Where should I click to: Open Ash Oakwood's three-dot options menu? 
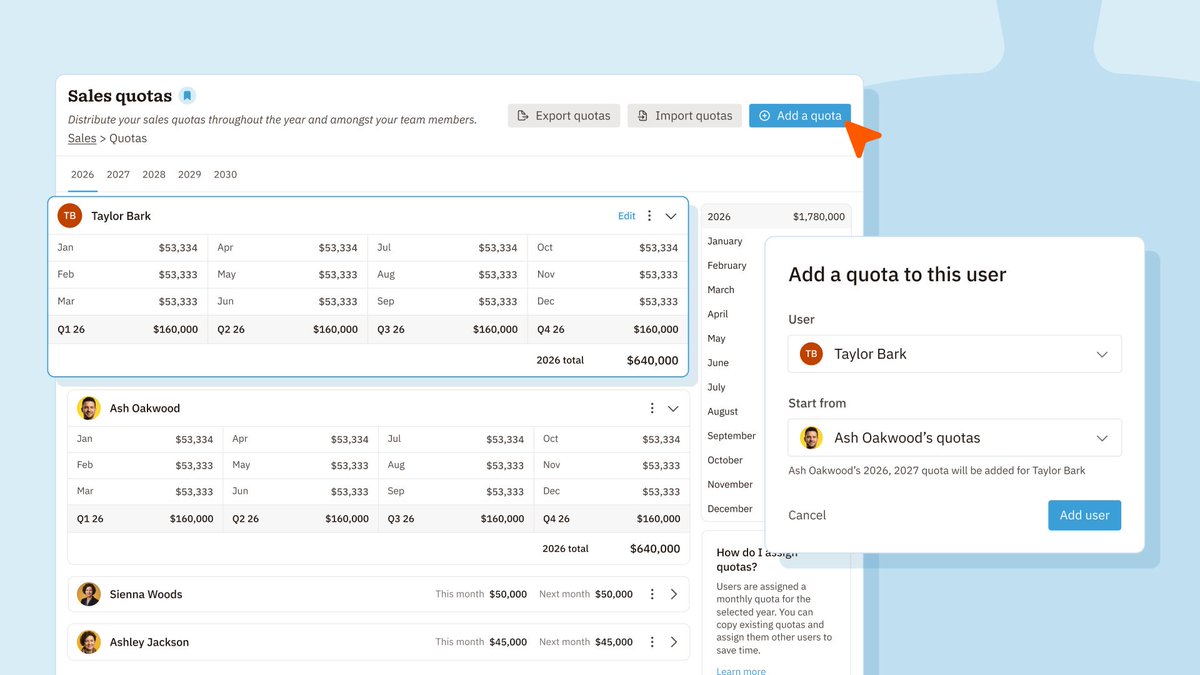(652, 408)
